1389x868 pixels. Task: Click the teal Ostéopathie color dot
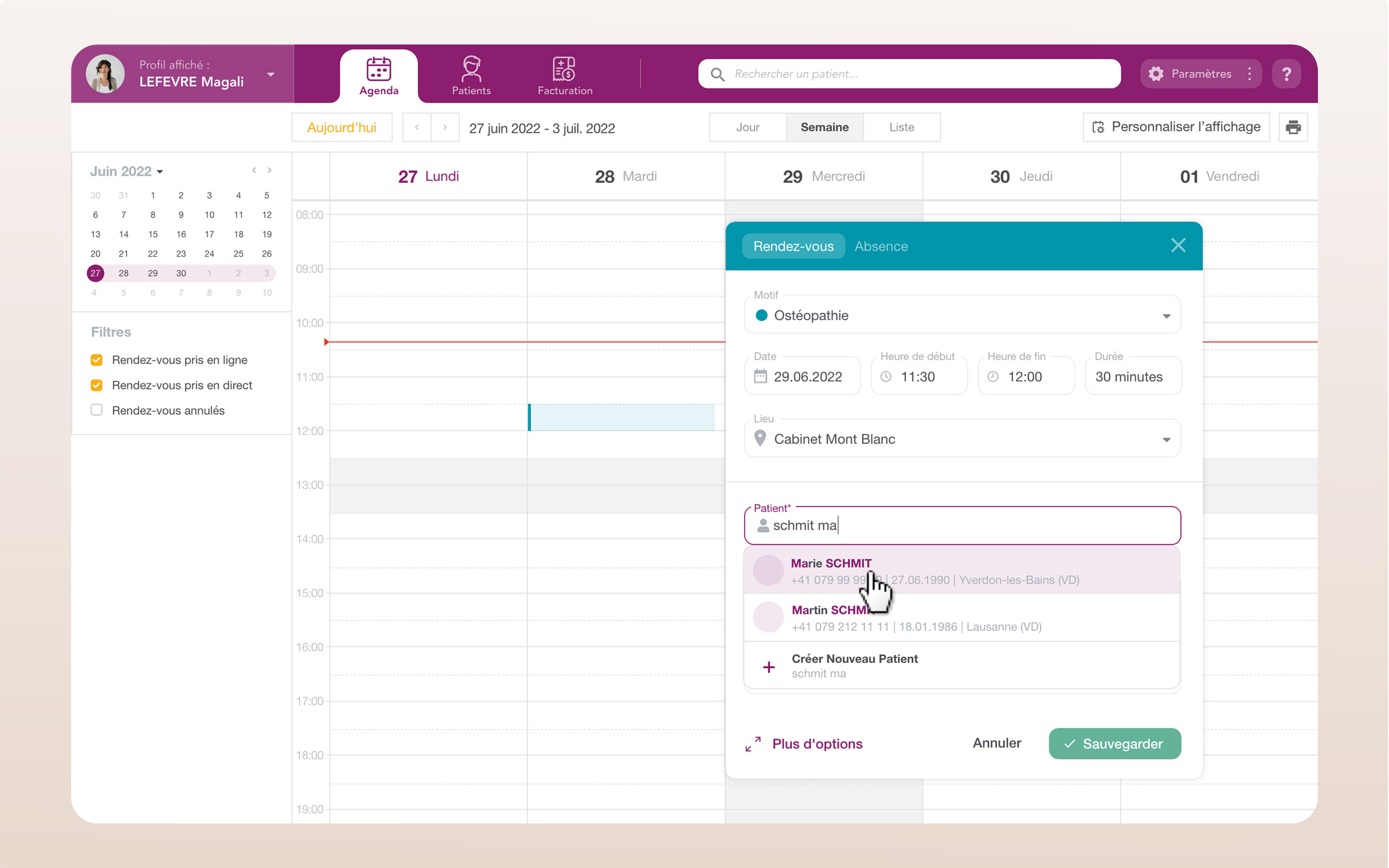coord(762,315)
